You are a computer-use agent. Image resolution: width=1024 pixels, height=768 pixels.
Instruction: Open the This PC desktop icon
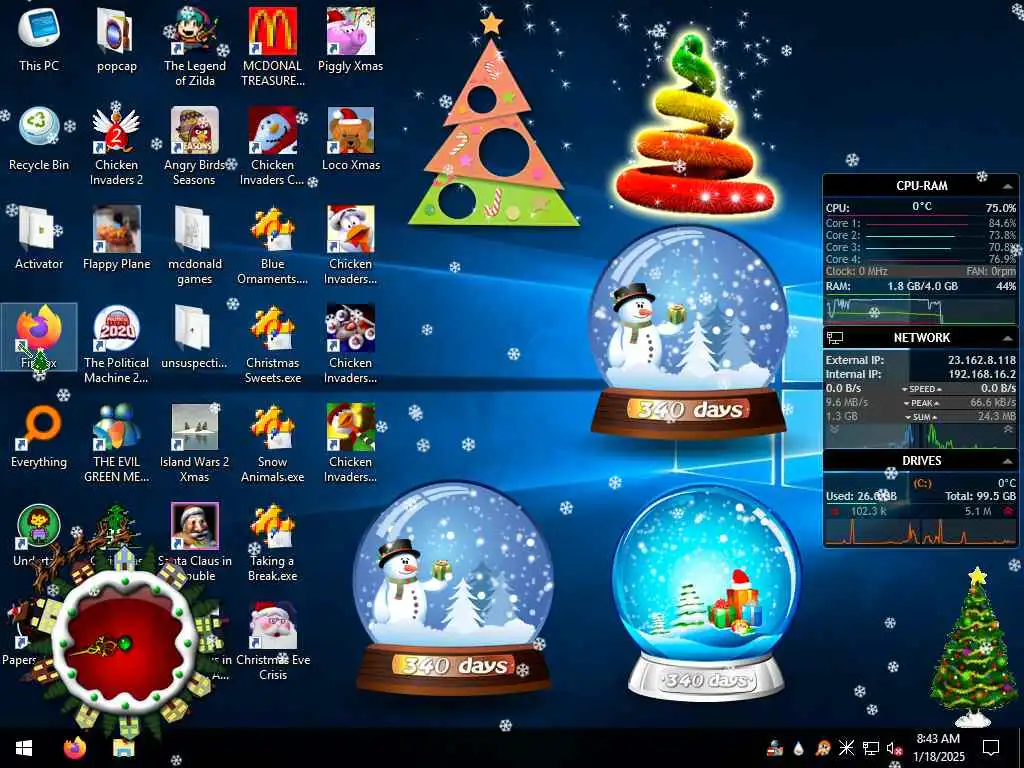(39, 40)
